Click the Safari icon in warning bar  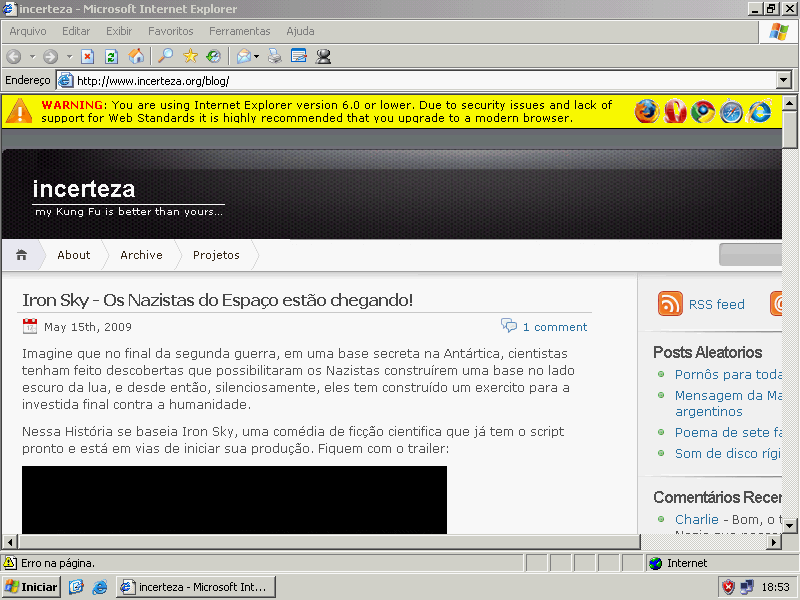pyautogui.click(x=732, y=111)
